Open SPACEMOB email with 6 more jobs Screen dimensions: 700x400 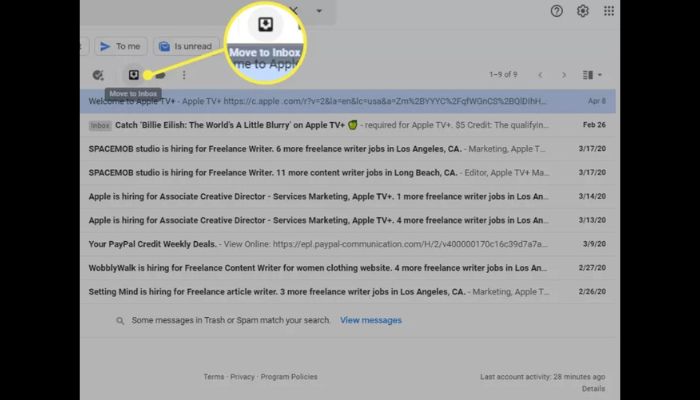click(348, 149)
